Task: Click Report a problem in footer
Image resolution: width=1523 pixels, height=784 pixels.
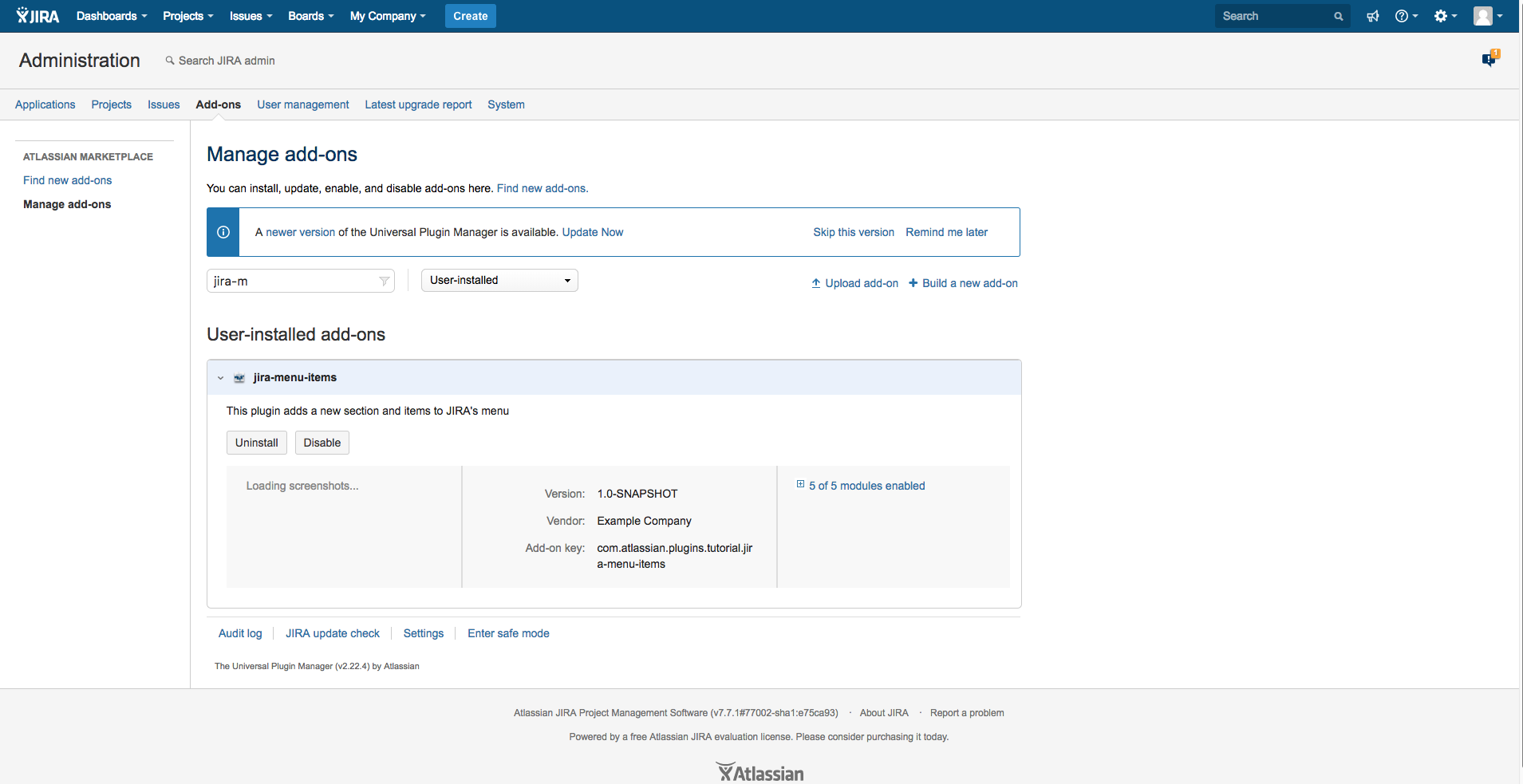Action: pyautogui.click(x=967, y=713)
